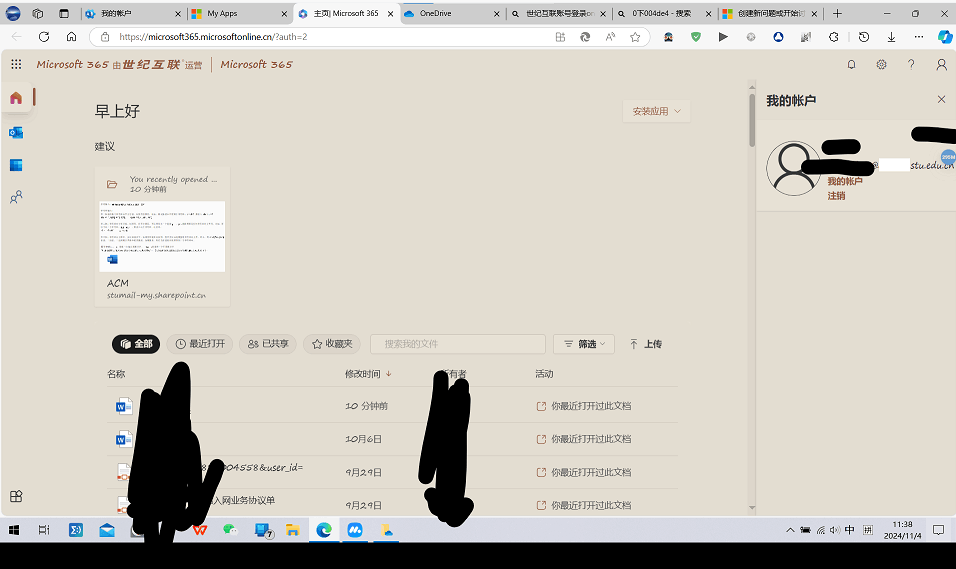Open WPS Office from the taskbar
The width and height of the screenshot is (956, 569).
[x=200, y=530]
